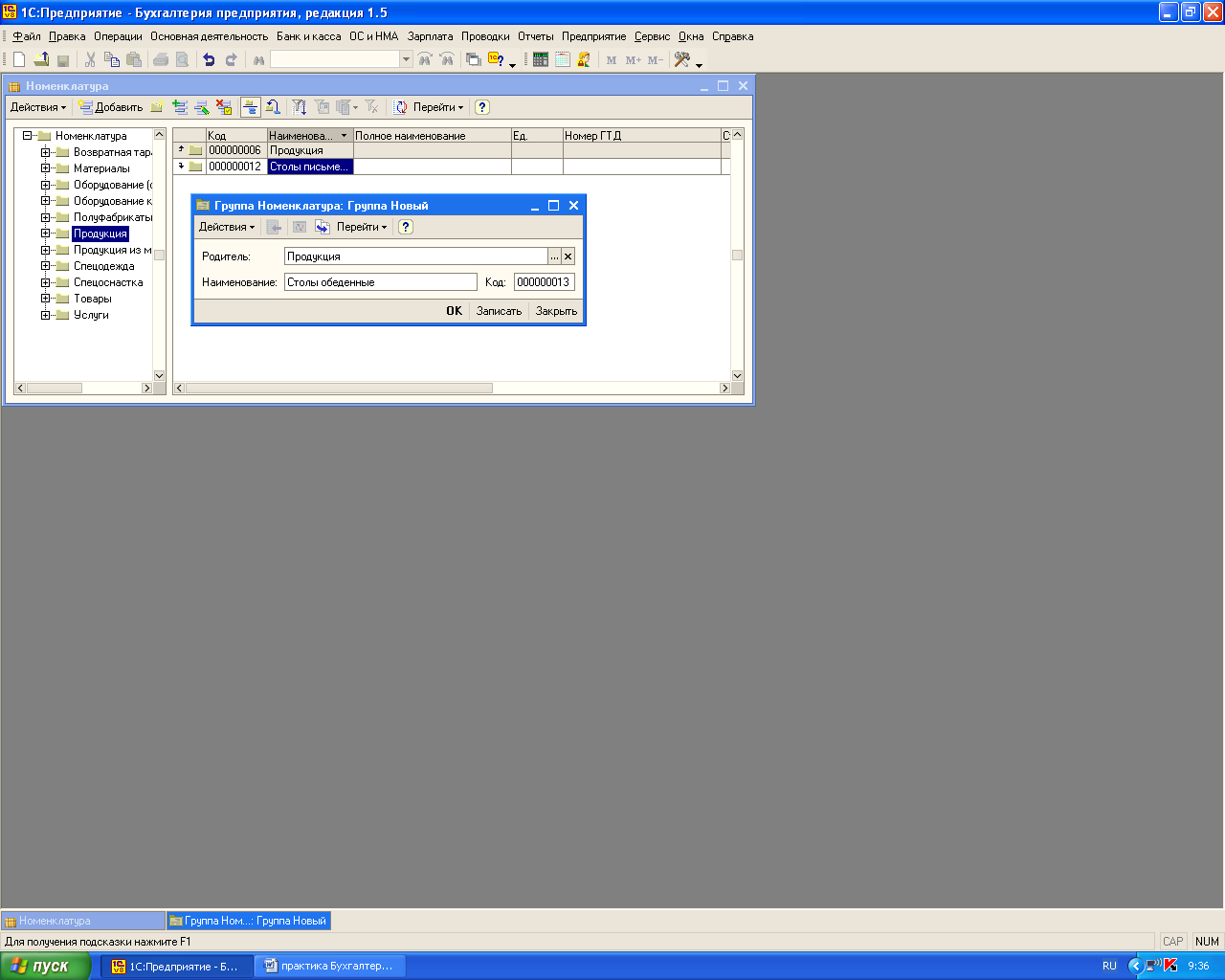Collapse the root Номенклатура tree node
The width and height of the screenshot is (1225, 980).
coord(27,136)
